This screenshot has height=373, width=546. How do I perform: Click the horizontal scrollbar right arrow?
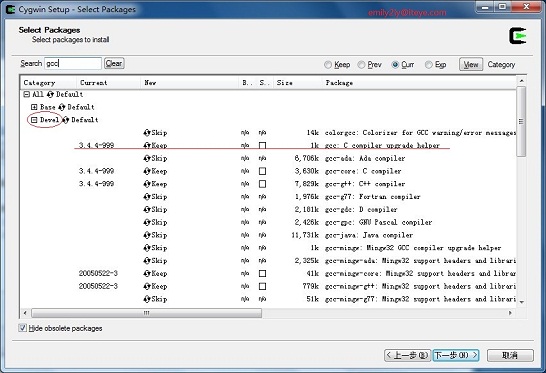coord(510,313)
